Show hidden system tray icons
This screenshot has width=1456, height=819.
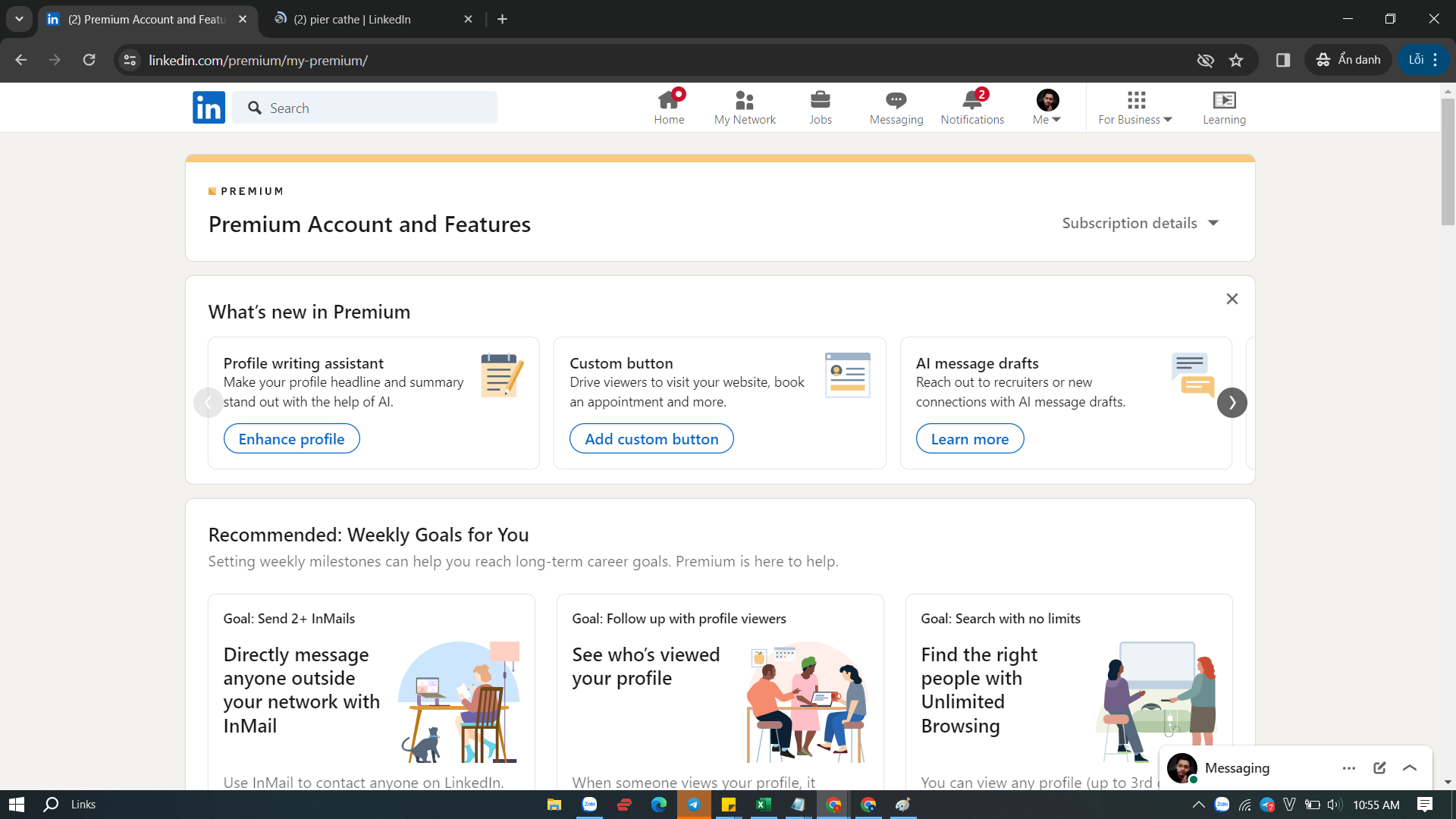[x=1198, y=805]
